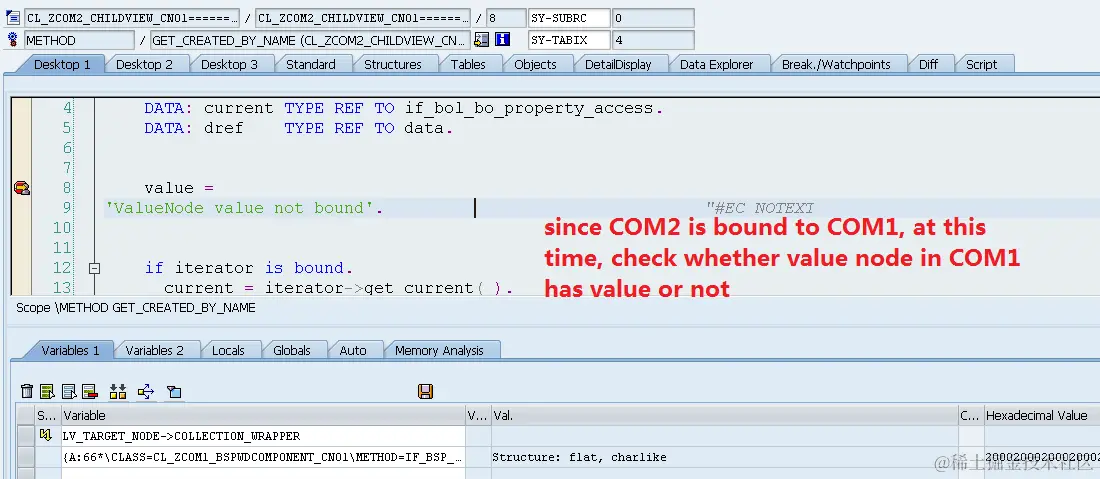Click the source-code icon beside the program name

pyautogui.click(x=13, y=18)
